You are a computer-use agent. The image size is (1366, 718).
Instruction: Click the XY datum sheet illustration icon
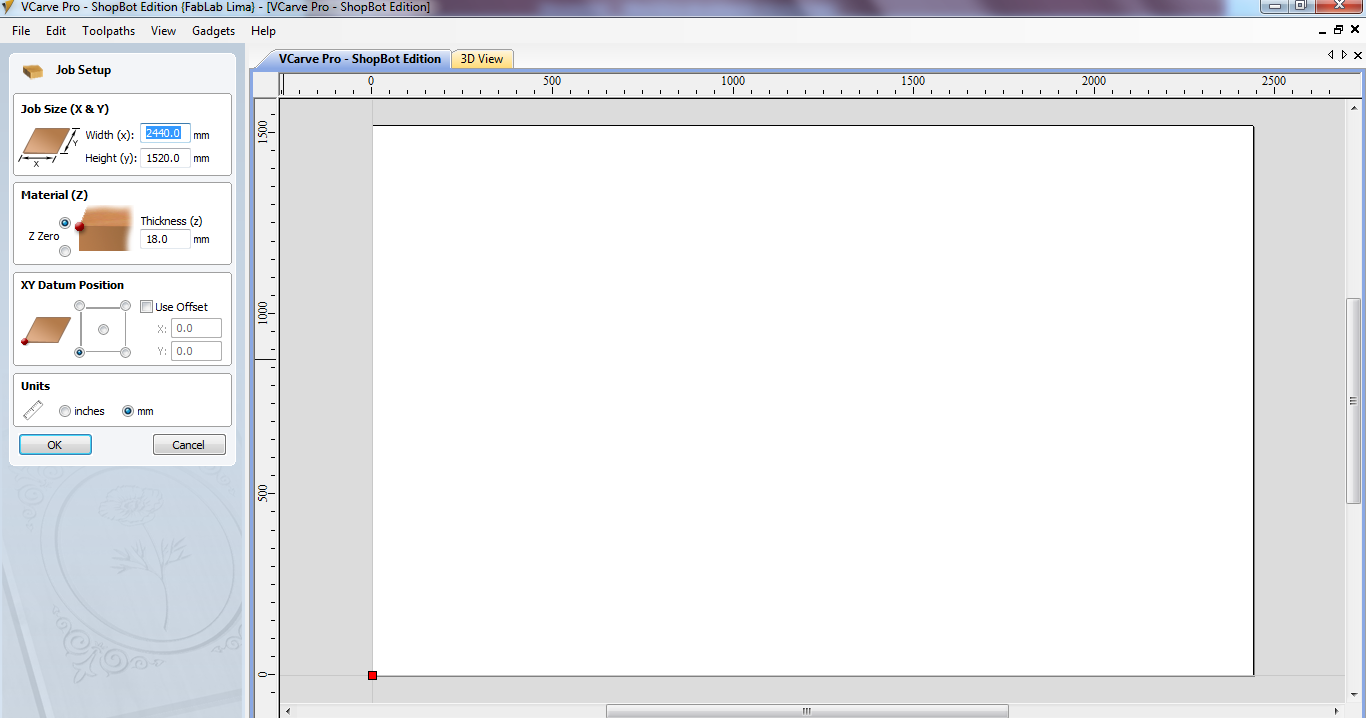(x=45, y=331)
